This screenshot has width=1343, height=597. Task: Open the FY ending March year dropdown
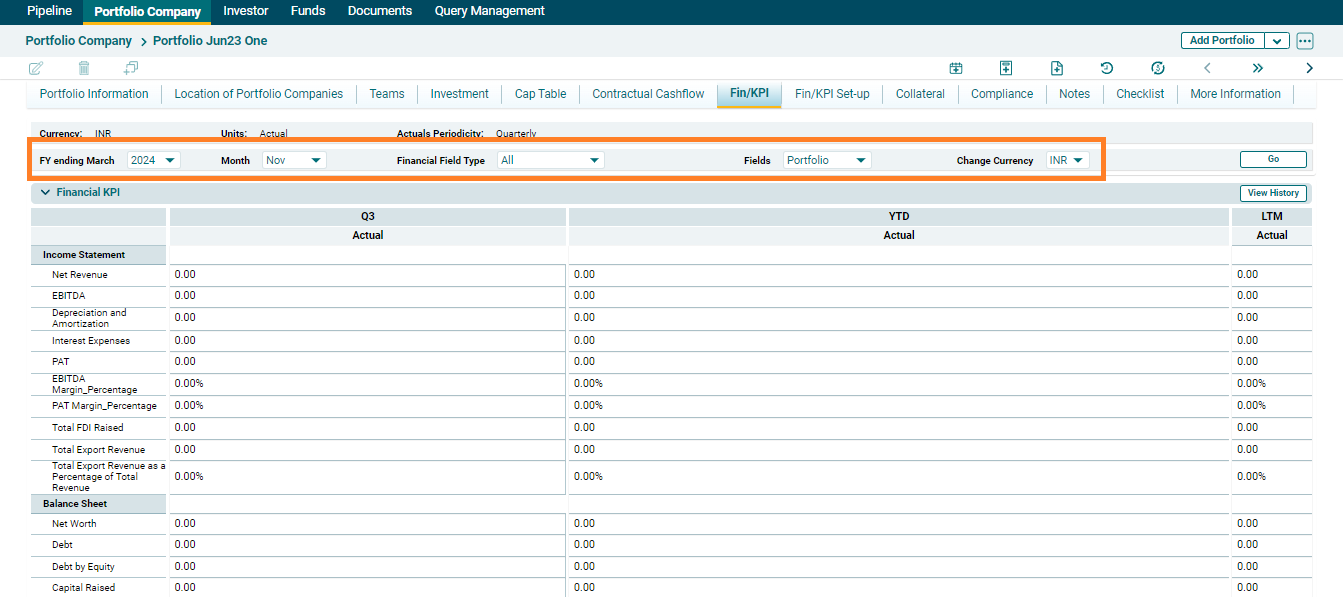[154, 160]
